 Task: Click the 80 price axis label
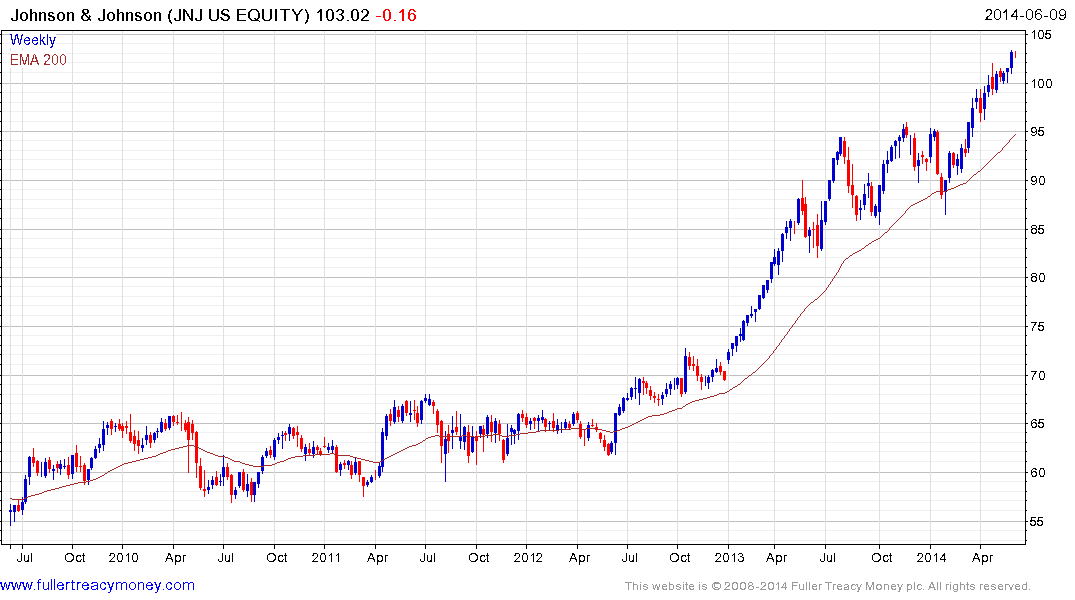1038,278
